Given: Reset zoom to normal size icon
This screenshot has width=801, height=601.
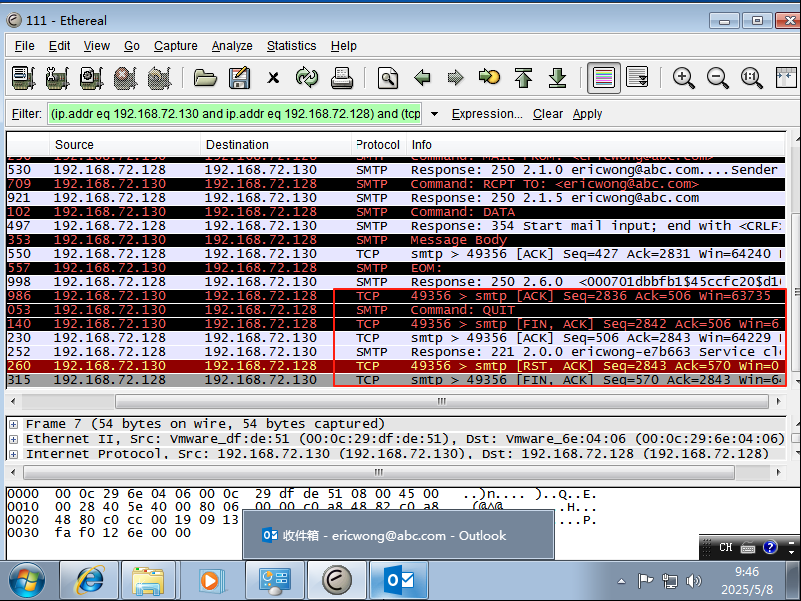Looking at the screenshot, I should [751, 78].
